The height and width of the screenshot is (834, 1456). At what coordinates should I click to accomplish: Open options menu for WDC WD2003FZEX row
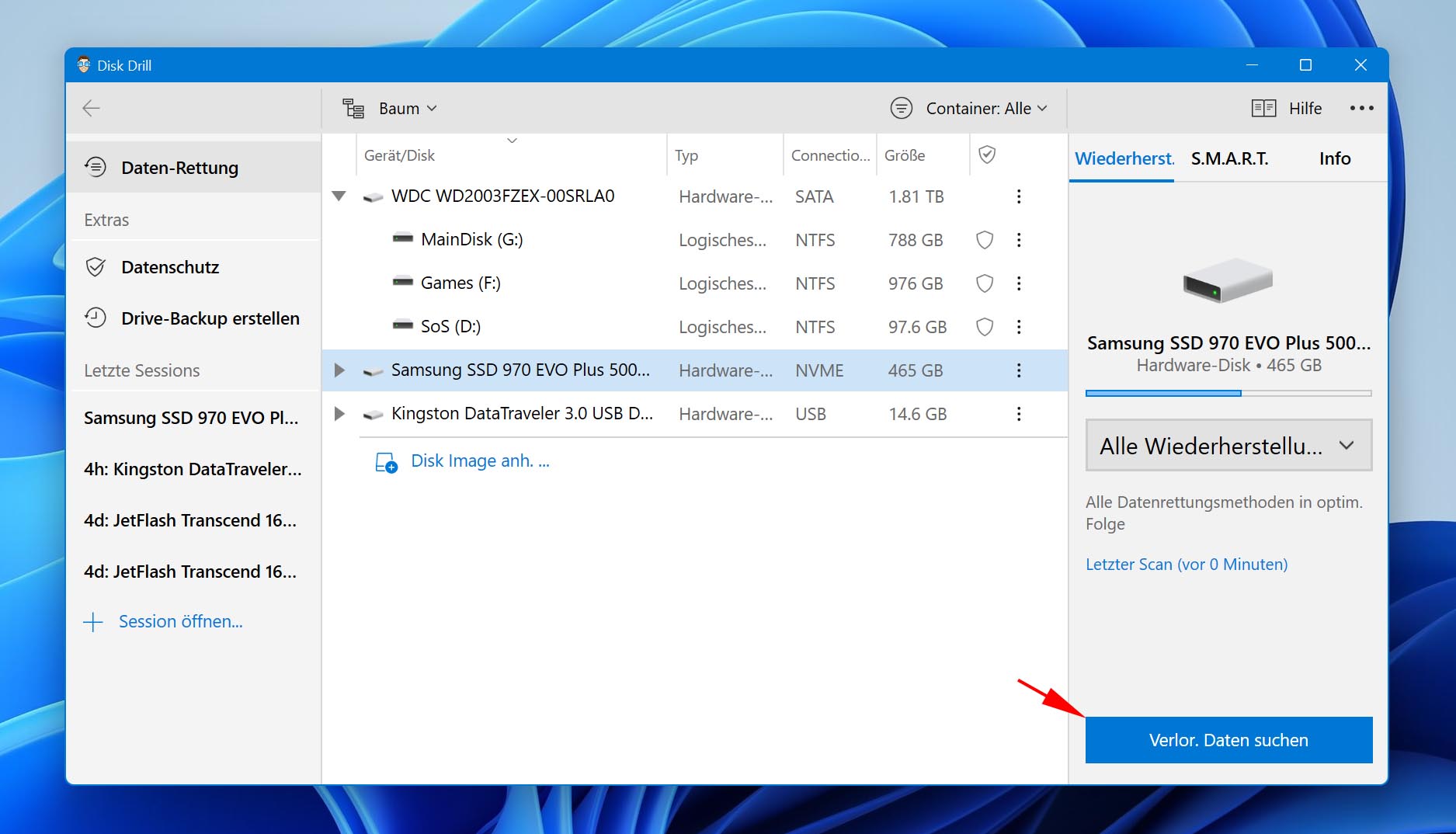coord(1019,196)
